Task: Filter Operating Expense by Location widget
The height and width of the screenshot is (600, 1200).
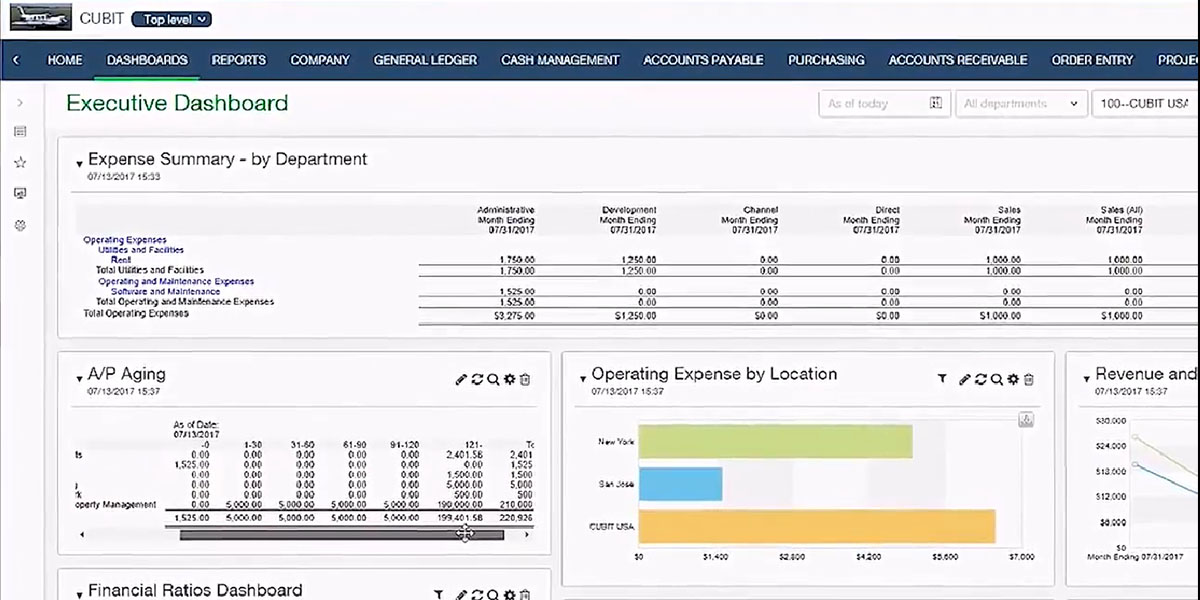Action: click(x=942, y=380)
